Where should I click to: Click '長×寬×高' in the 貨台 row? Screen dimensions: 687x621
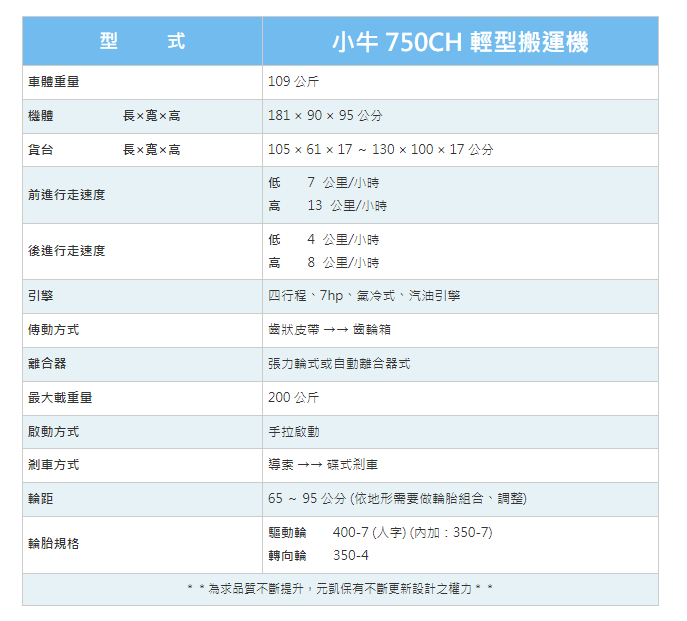click(152, 150)
